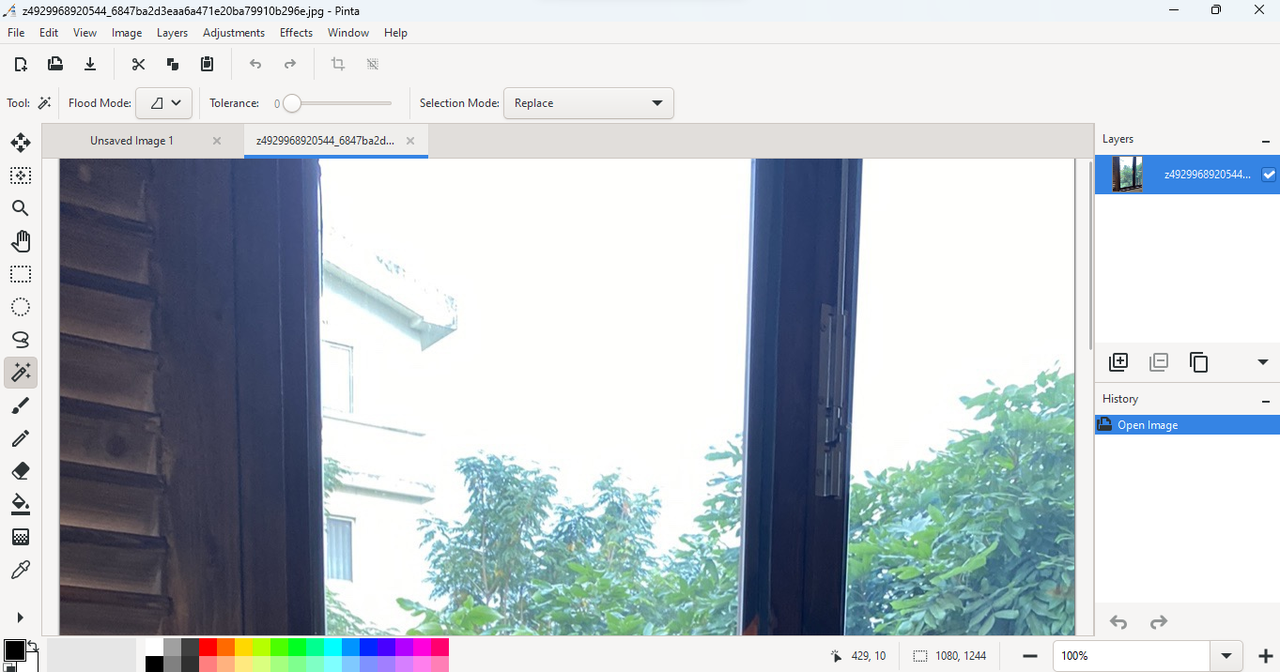The height and width of the screenshot is (672, 1280).
Task: Click the Cut scissors icon
Action: pyautogui.click(x=138, y=64)
